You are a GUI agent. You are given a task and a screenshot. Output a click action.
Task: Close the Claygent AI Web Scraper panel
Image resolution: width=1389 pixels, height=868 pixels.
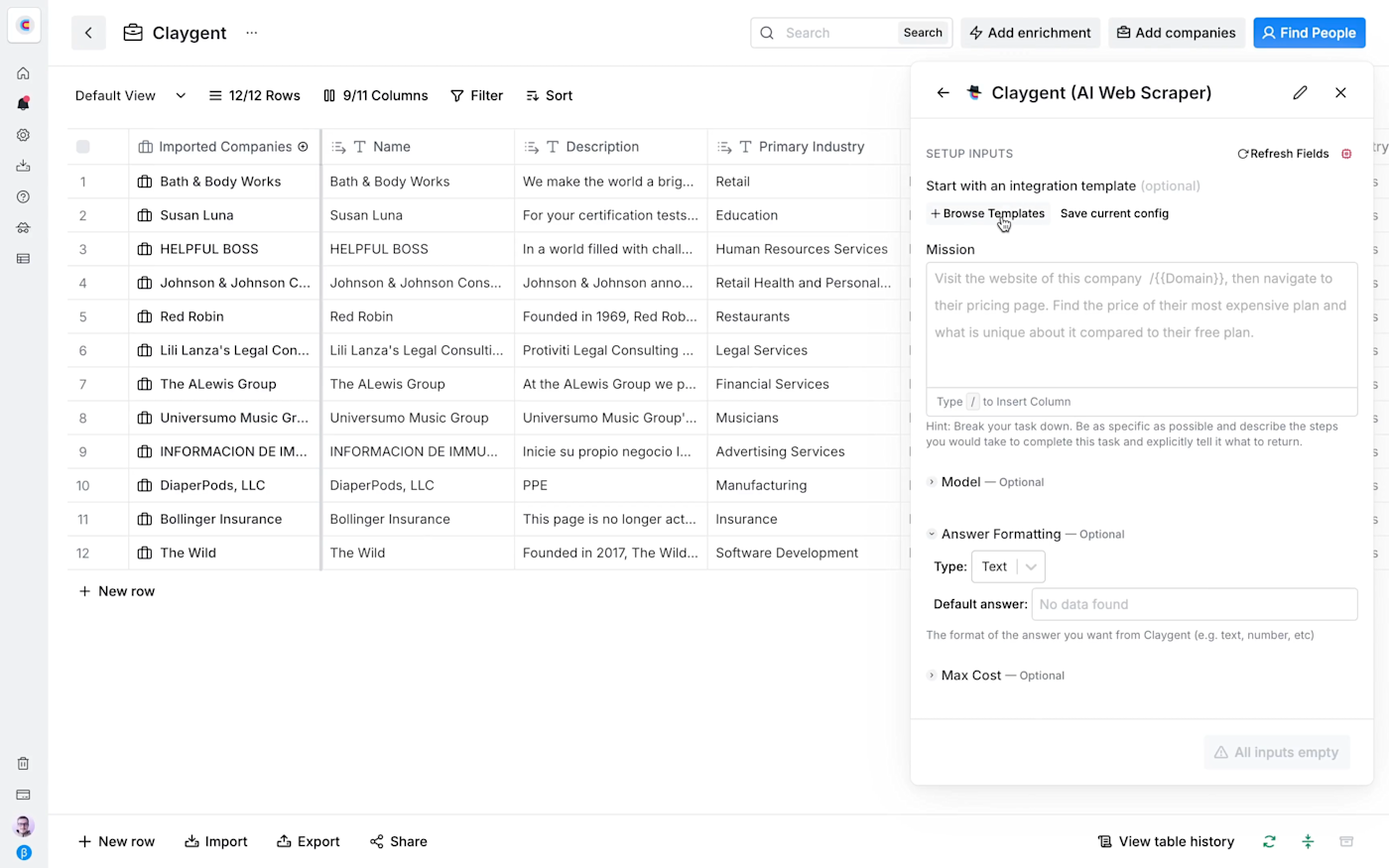pyautogui.click(x=1340, y=92)
